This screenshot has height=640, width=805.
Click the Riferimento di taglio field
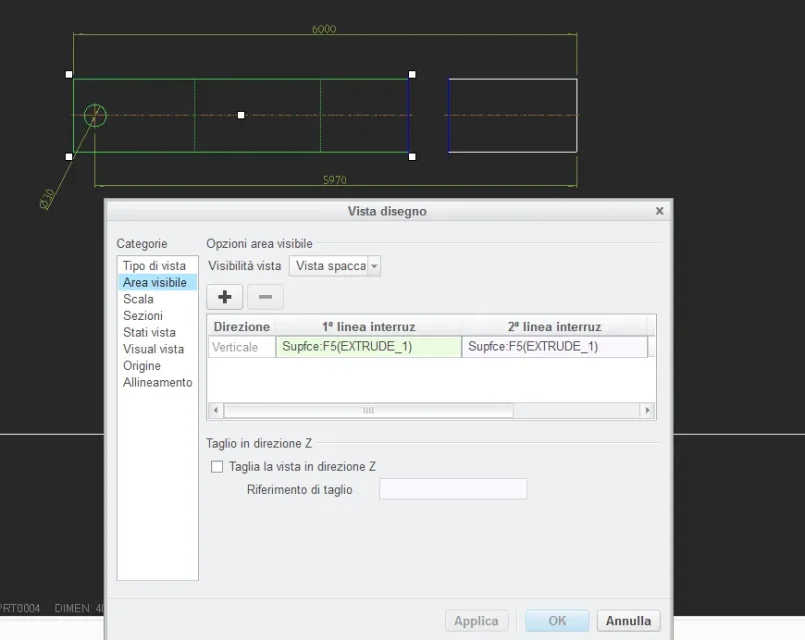(x=453, y=489)
